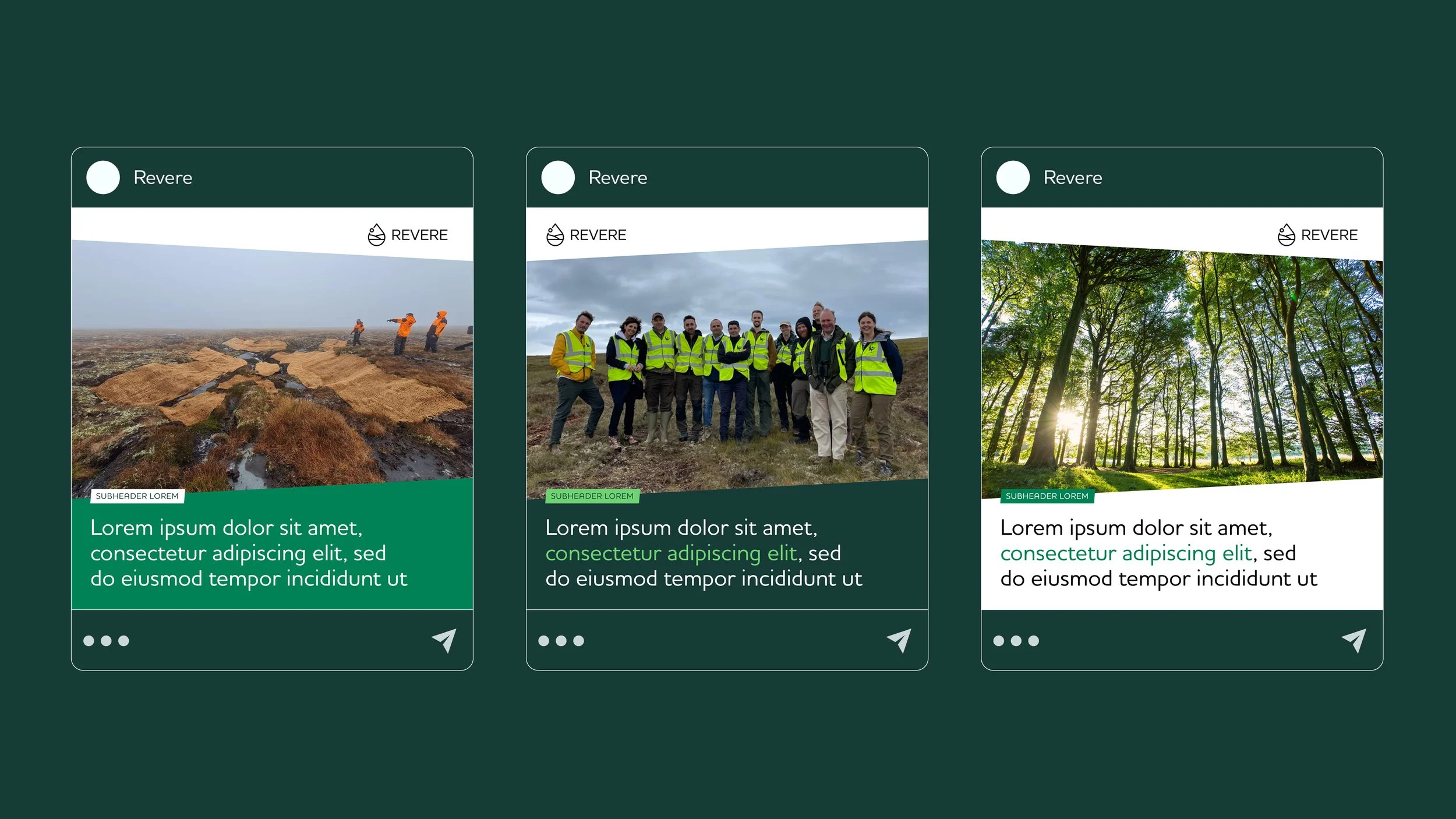Click light green SUBHEADER LOREM tag
Image resolution: width=1456 pixels, height=819 pixels.
pos(592,496)
